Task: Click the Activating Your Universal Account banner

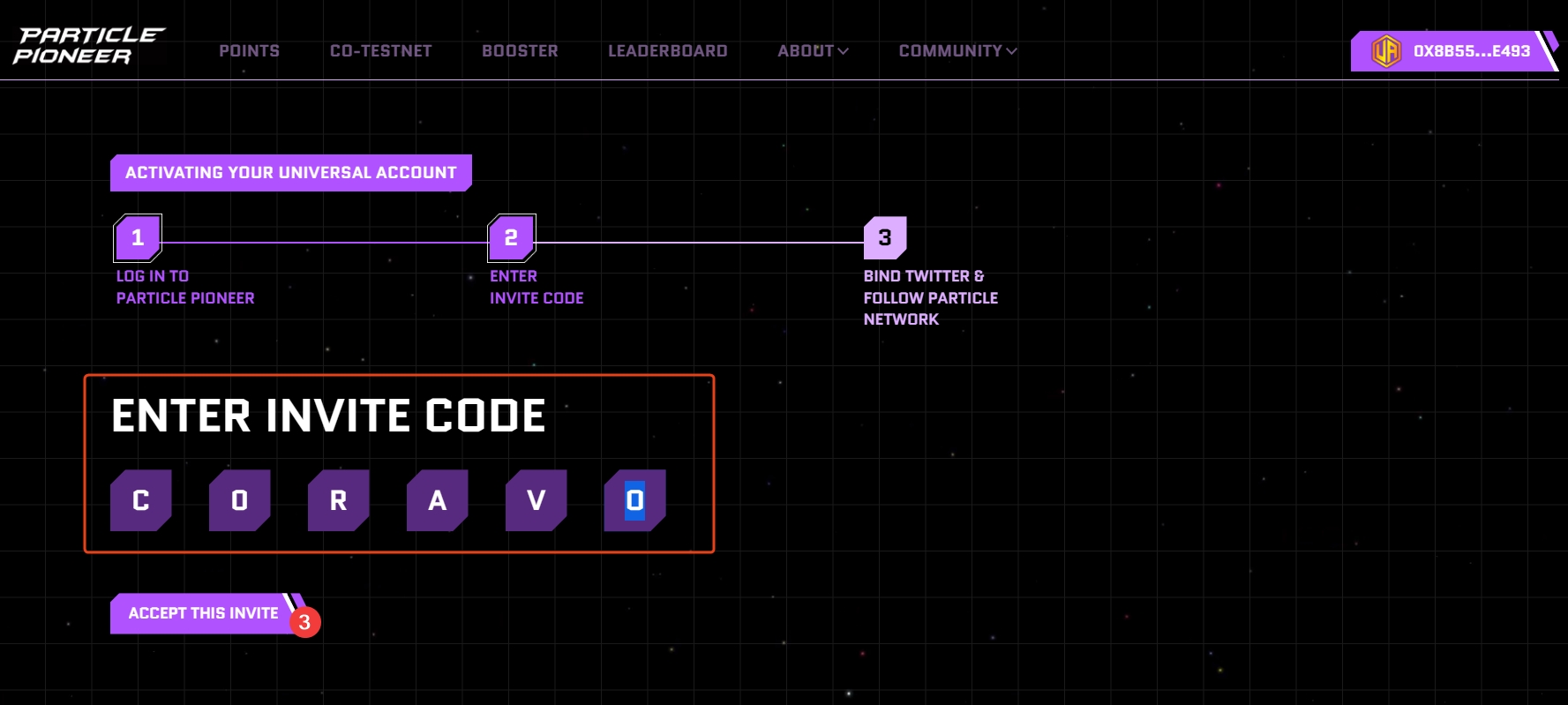Action: pos(290,173)
